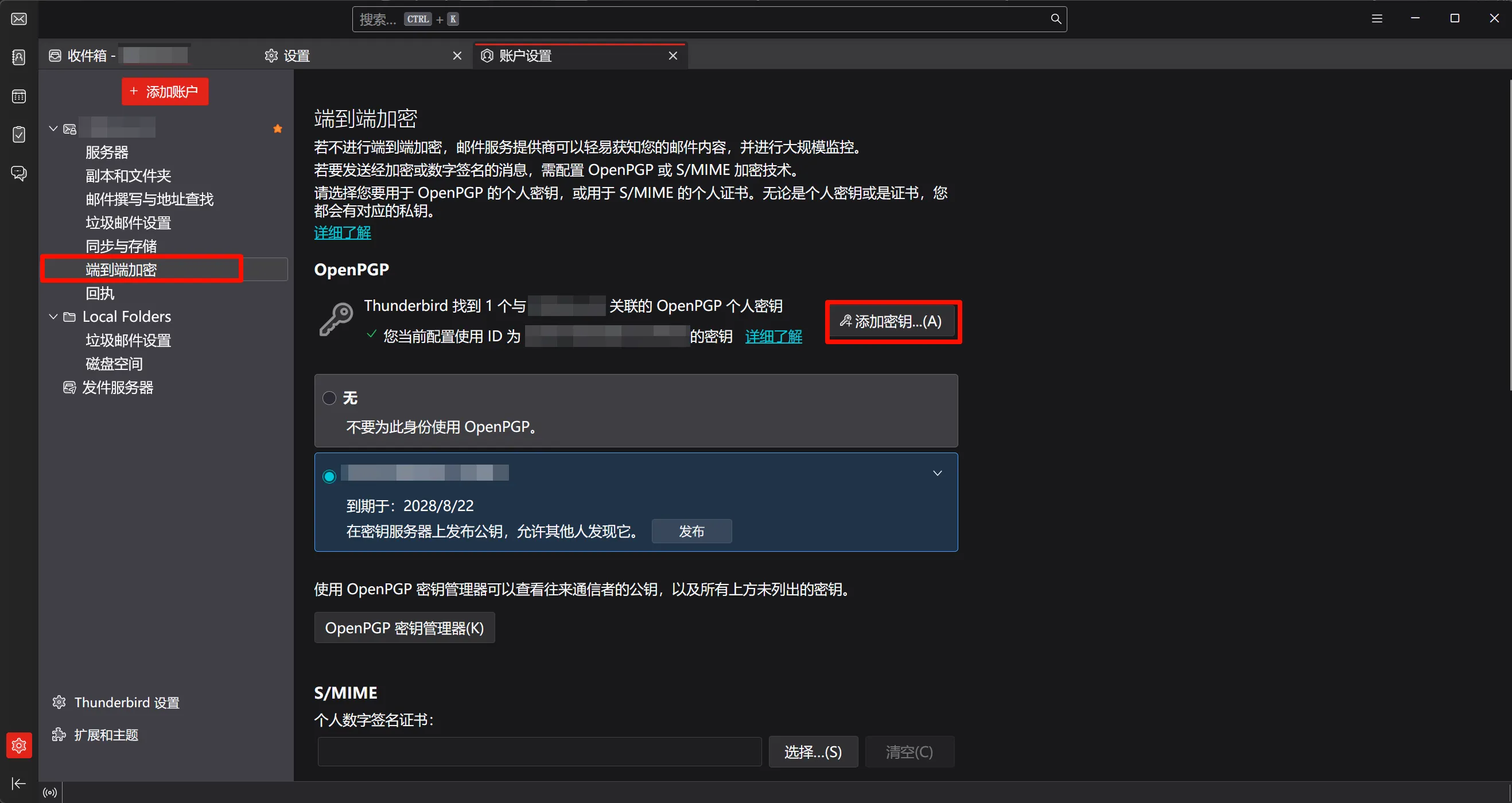Viewport: 1512px width, 803px height.
Task: Collapse the folder pane with the bottom arrow icon
Action: tap(18, 783)
